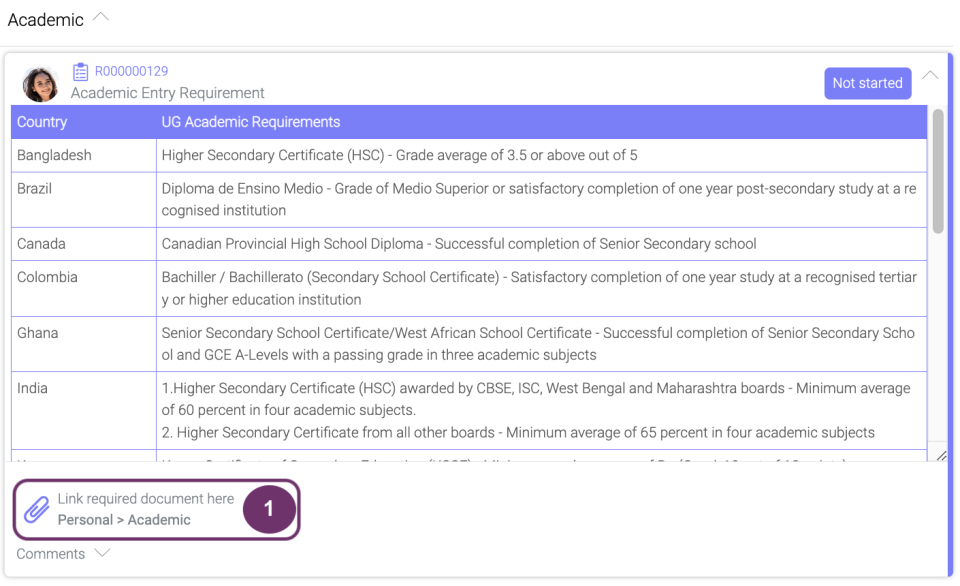The height and width of the screenshot is (586, 960).
Task: Open the R000000129 requirement link
Action: [131, 72]
